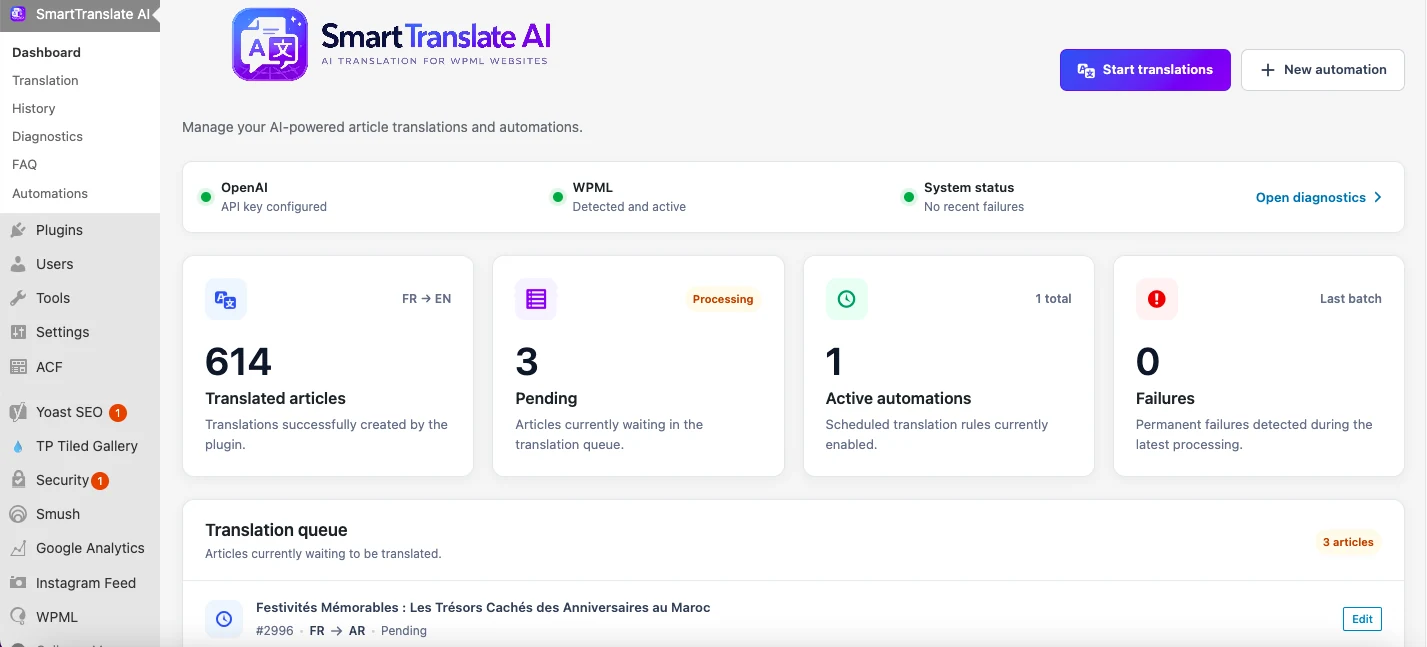Image resolution: width=1427 pixels, height=647 pixels.
Task: Click the Plugins plug icon
Action: pos(17,230)
